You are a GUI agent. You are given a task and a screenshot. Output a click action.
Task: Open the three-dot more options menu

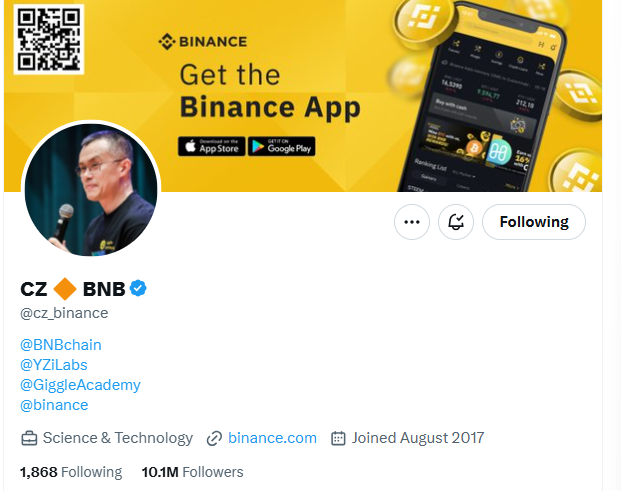pyautogui.click(x=412, y=222)
